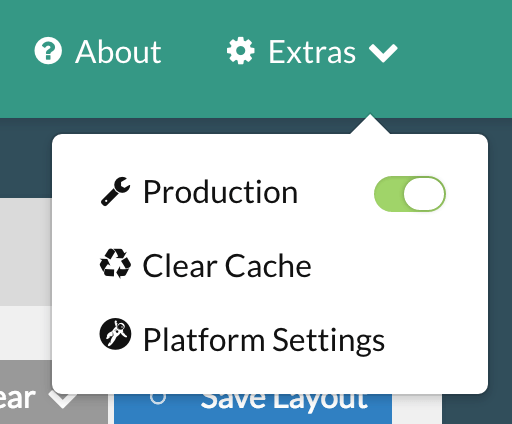Click the Production label in the dropdown

tap(220, 192)
